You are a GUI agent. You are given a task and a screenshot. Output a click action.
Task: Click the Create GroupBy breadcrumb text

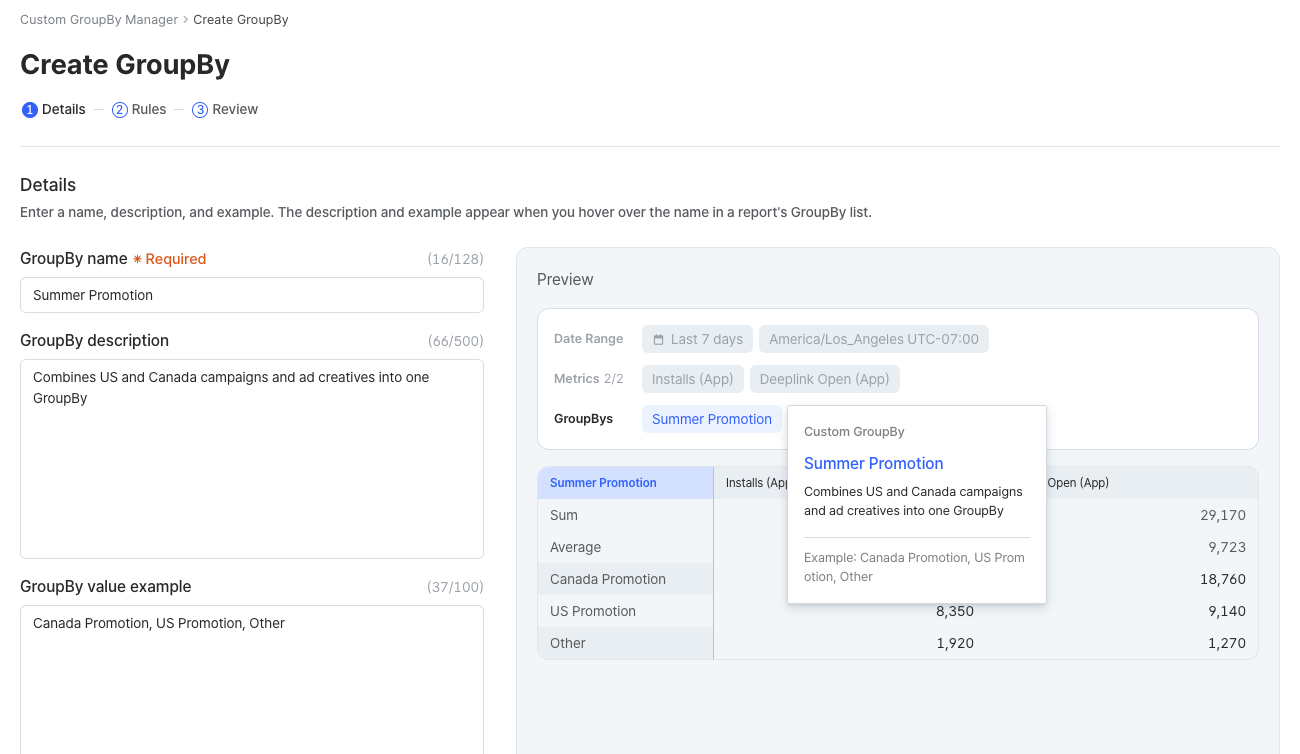[241, 20]
